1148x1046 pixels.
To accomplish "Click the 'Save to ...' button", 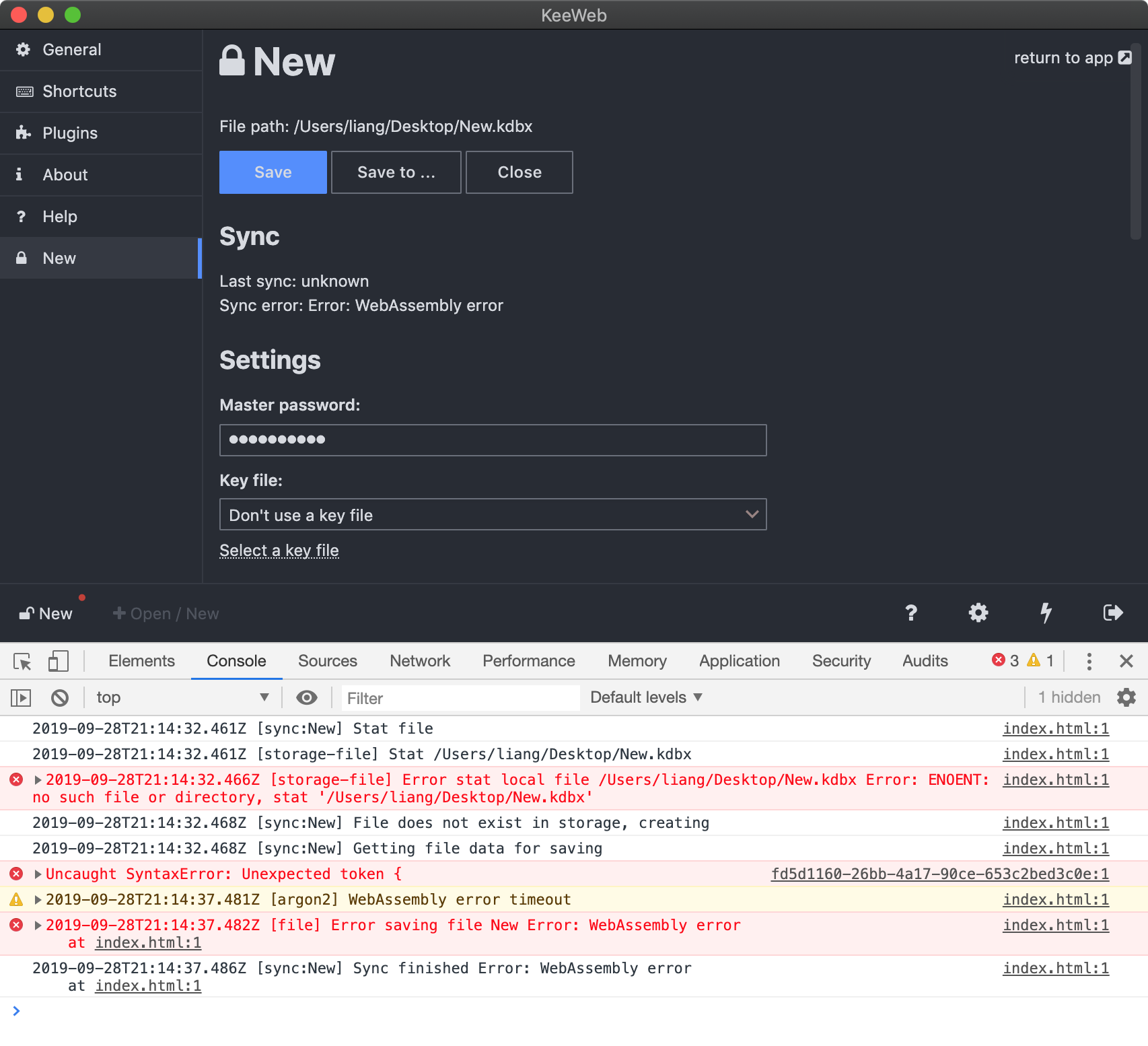I will point(396,172).
